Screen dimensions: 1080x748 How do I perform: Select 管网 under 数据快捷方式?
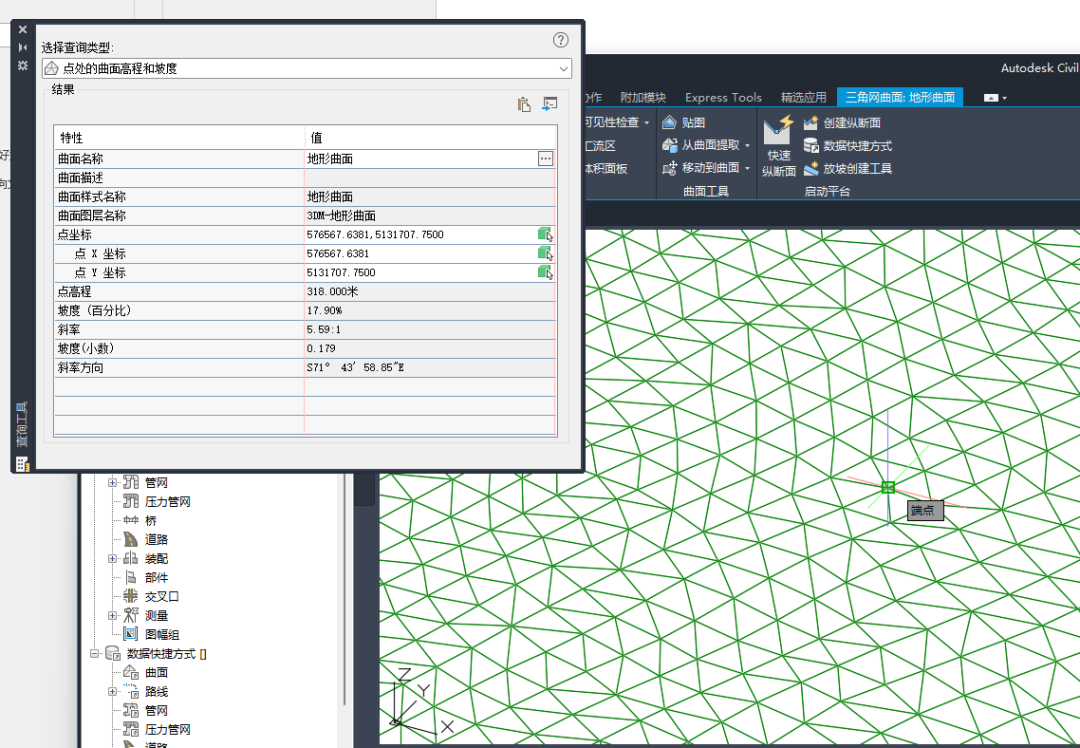[156, 710]
